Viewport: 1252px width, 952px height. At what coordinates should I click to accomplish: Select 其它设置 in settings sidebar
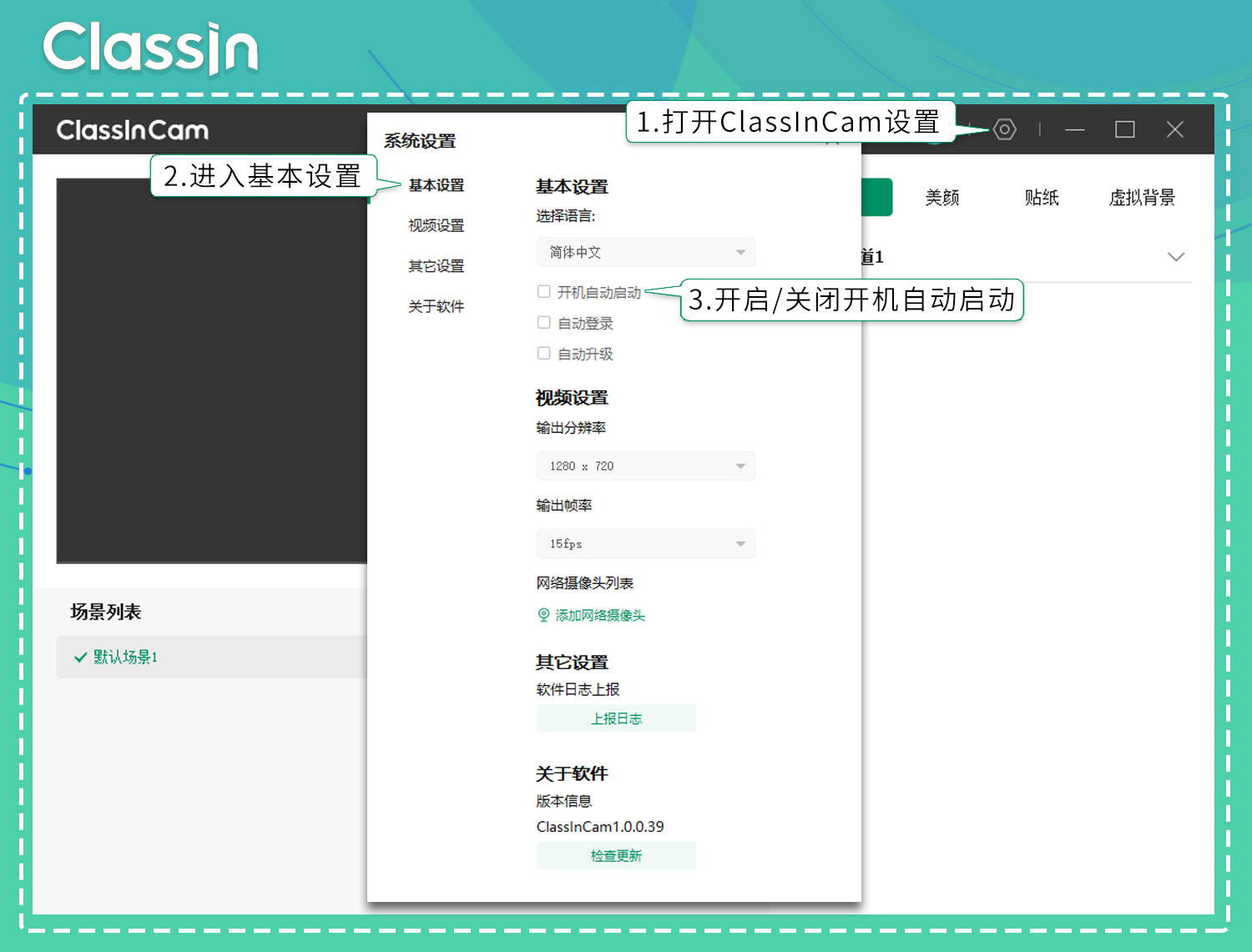[x=436, y=266]
